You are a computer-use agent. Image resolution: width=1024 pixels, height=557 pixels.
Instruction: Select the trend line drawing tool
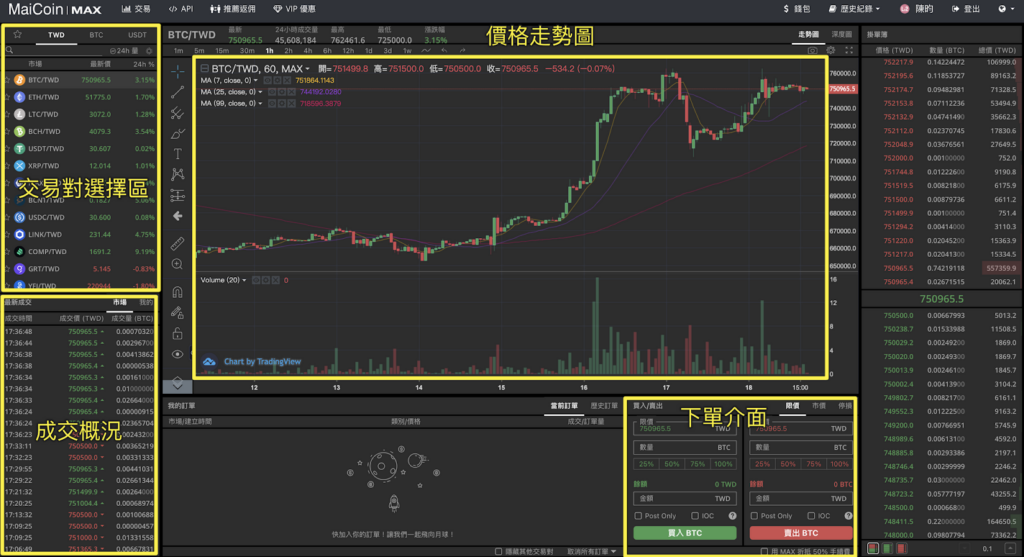pos(177,92)
